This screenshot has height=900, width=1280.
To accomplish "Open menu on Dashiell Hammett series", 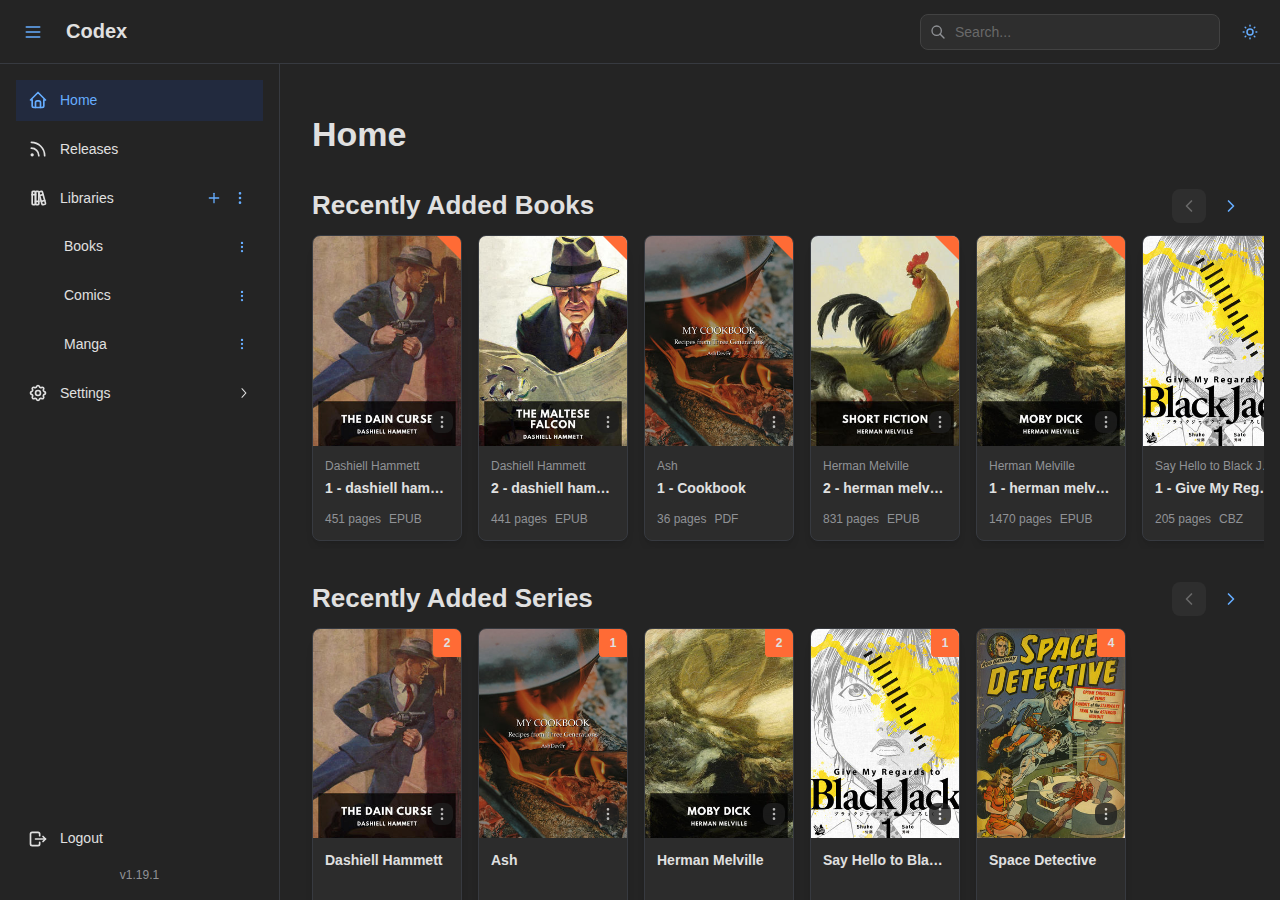I will coord(442,814).
